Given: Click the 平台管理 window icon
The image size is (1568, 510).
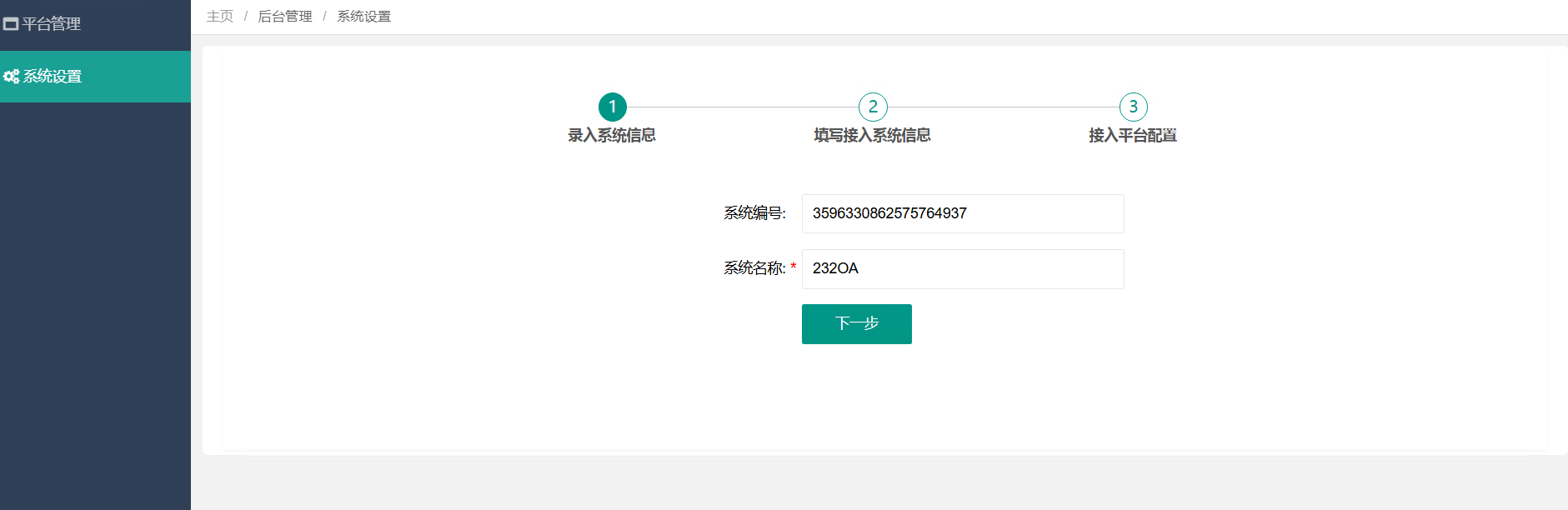Looking at the screenshot, I should (x=11, y=24).
